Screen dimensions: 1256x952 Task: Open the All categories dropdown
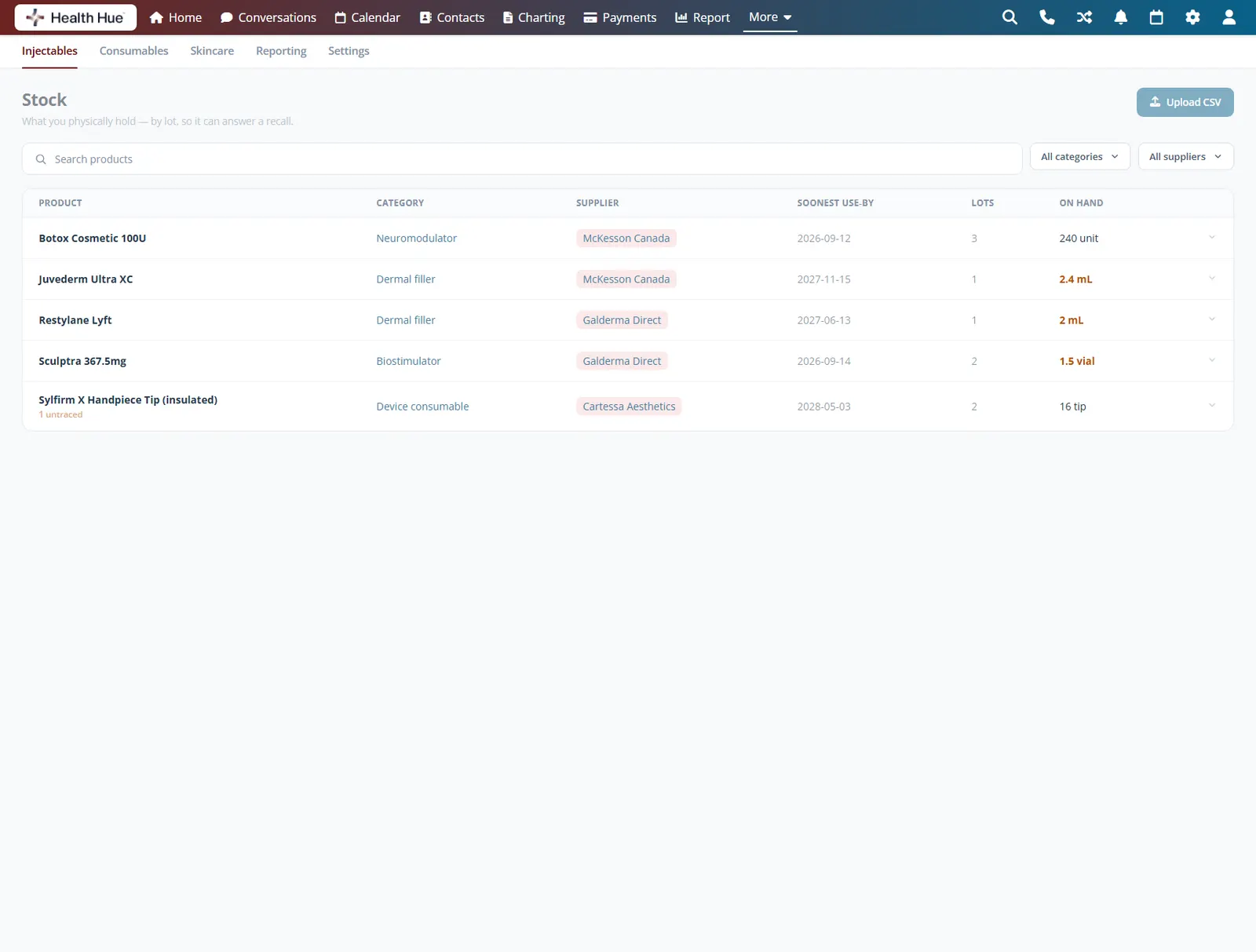coord(1079,156)
